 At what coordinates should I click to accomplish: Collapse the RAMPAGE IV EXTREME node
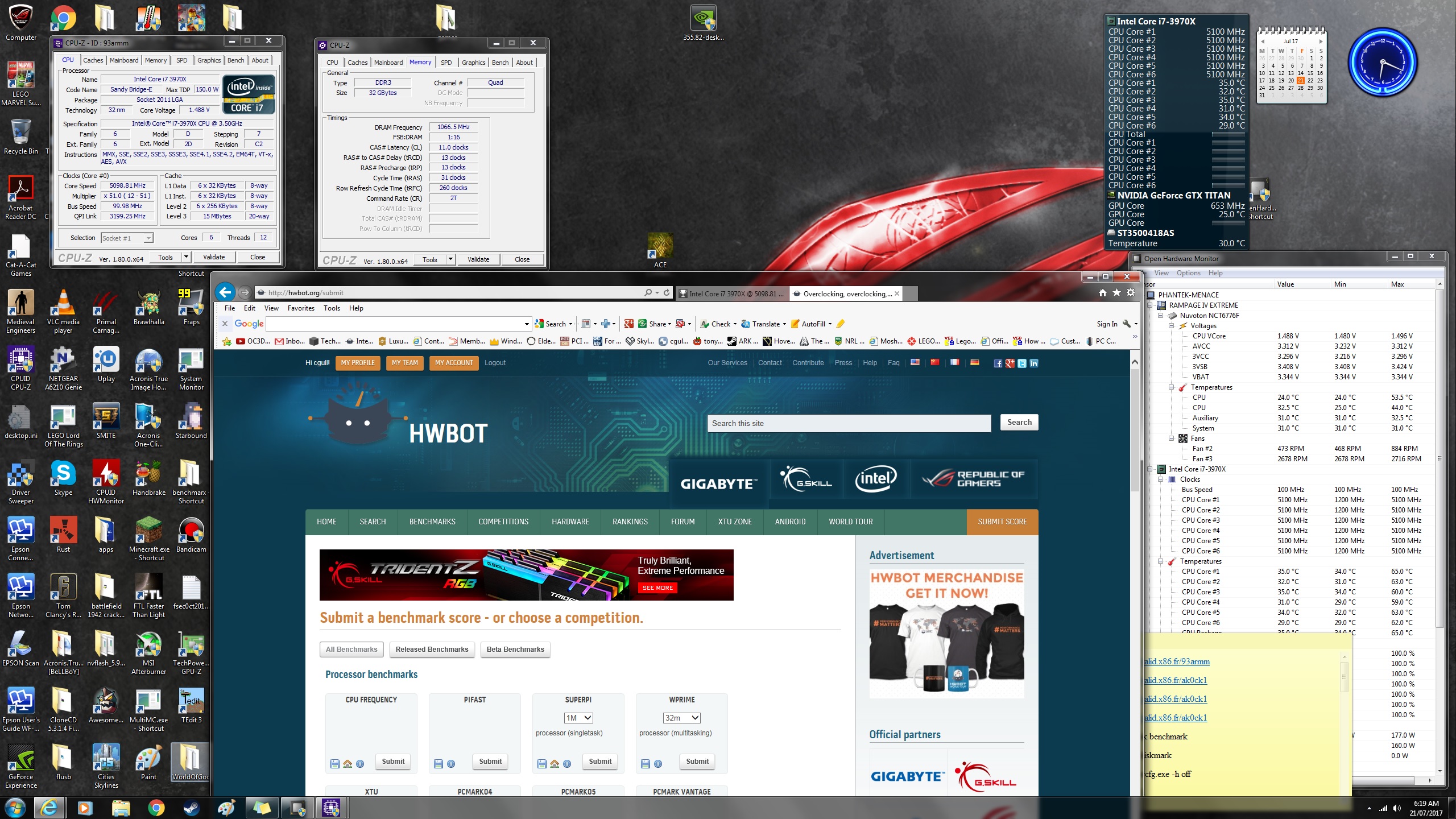(1149, 305)
